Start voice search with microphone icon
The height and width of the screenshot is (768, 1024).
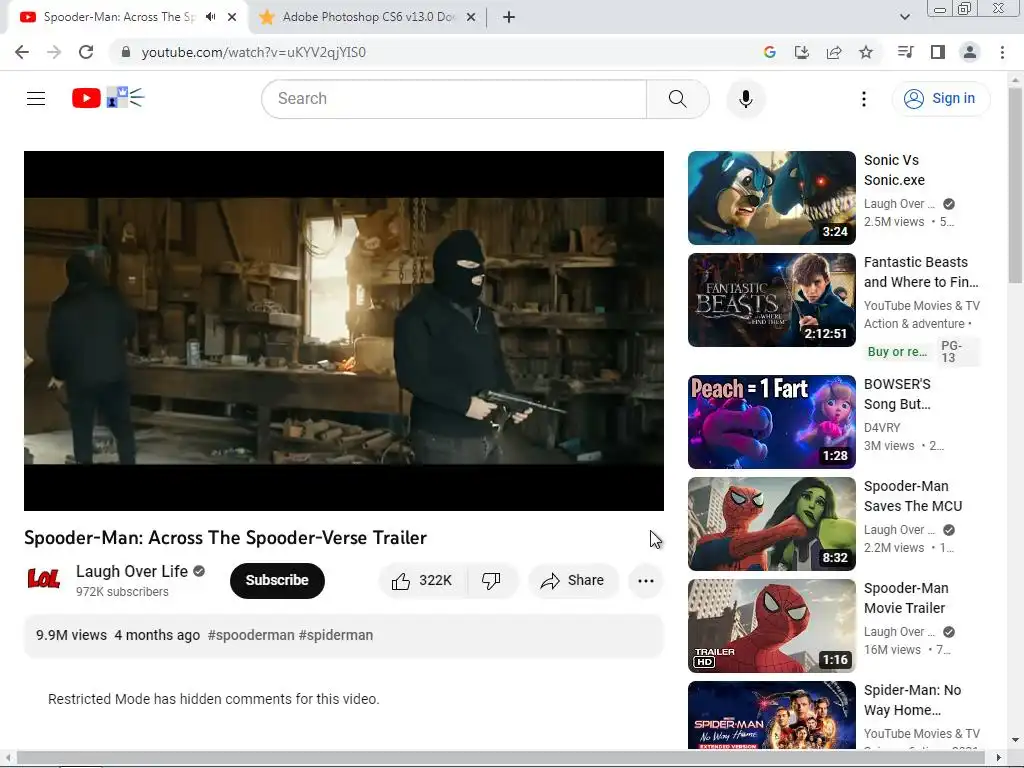pos(746,99)
